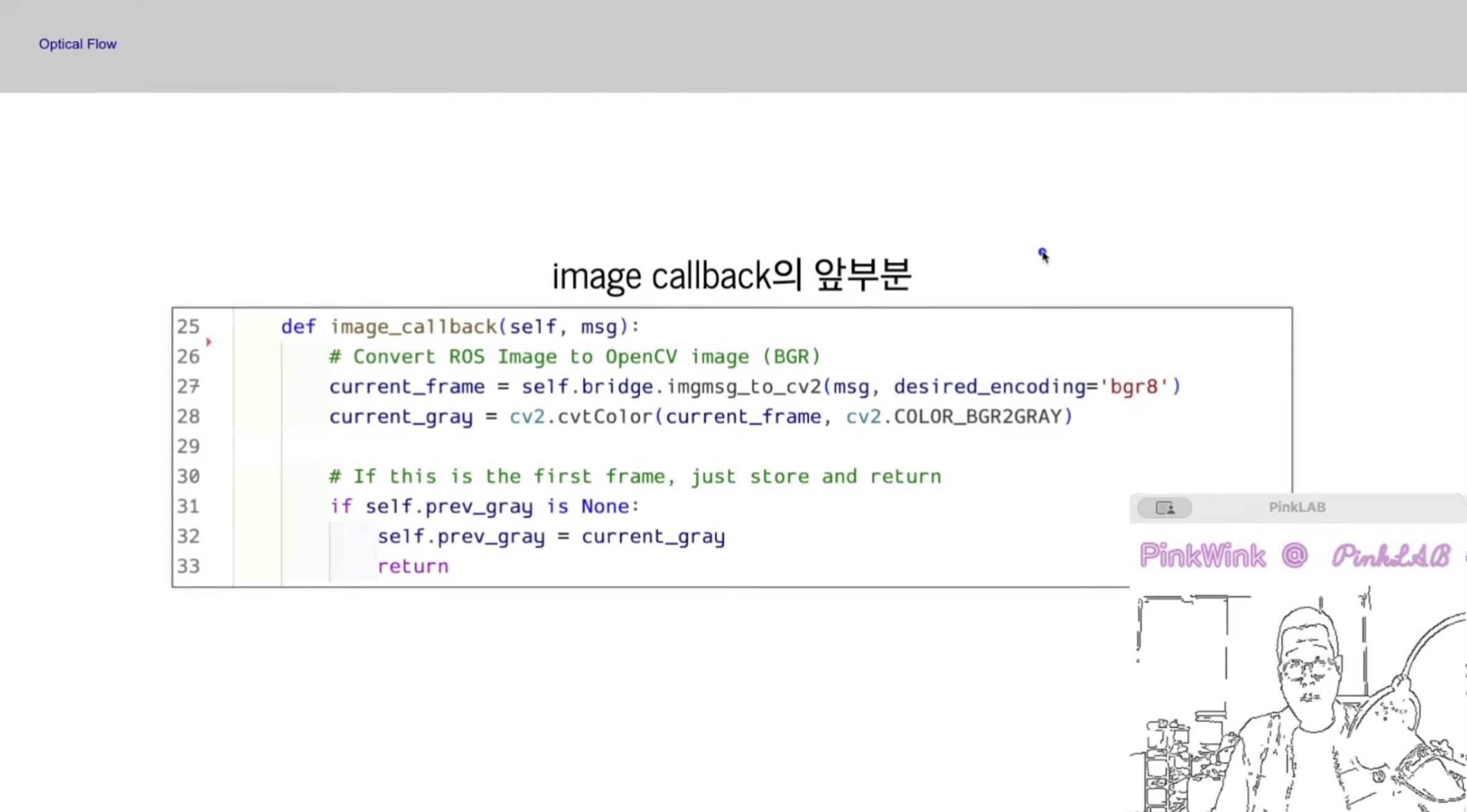The width and height of the screenshot is (1467, 812).
Task: Click the 'bgr8' string literal
Action: pyautogui.click(x=1135, y=386)
